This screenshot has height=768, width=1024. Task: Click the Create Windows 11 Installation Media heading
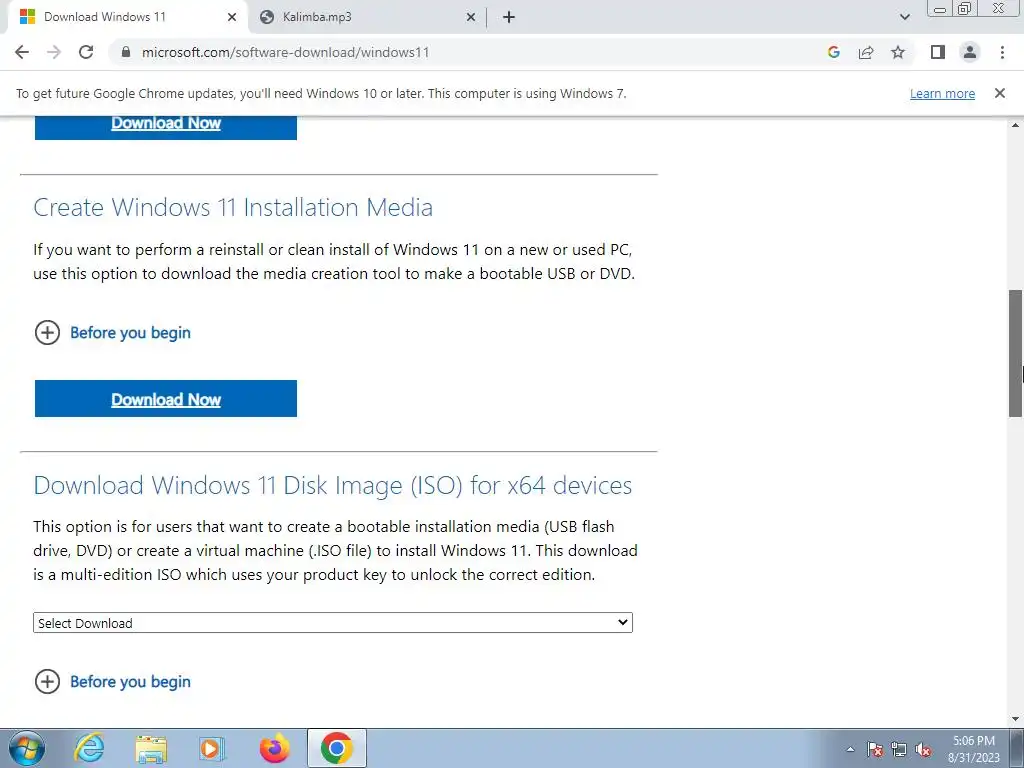point(233,208)
